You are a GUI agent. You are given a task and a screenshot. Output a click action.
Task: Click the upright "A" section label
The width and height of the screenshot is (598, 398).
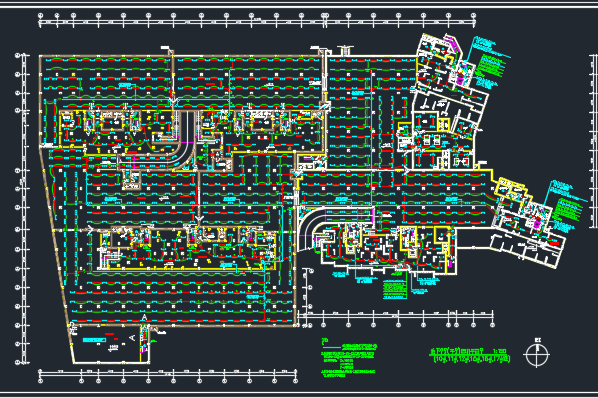pyautogui.click(x=144, y=318)
